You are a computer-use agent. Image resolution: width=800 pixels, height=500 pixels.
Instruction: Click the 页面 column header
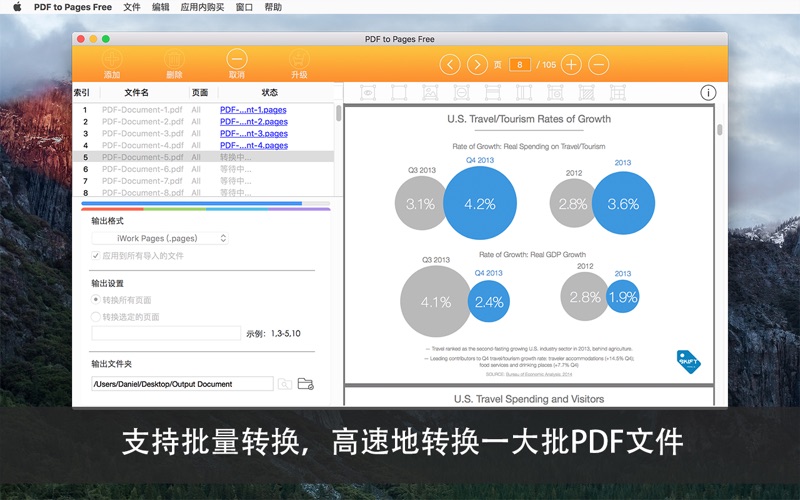200,92
